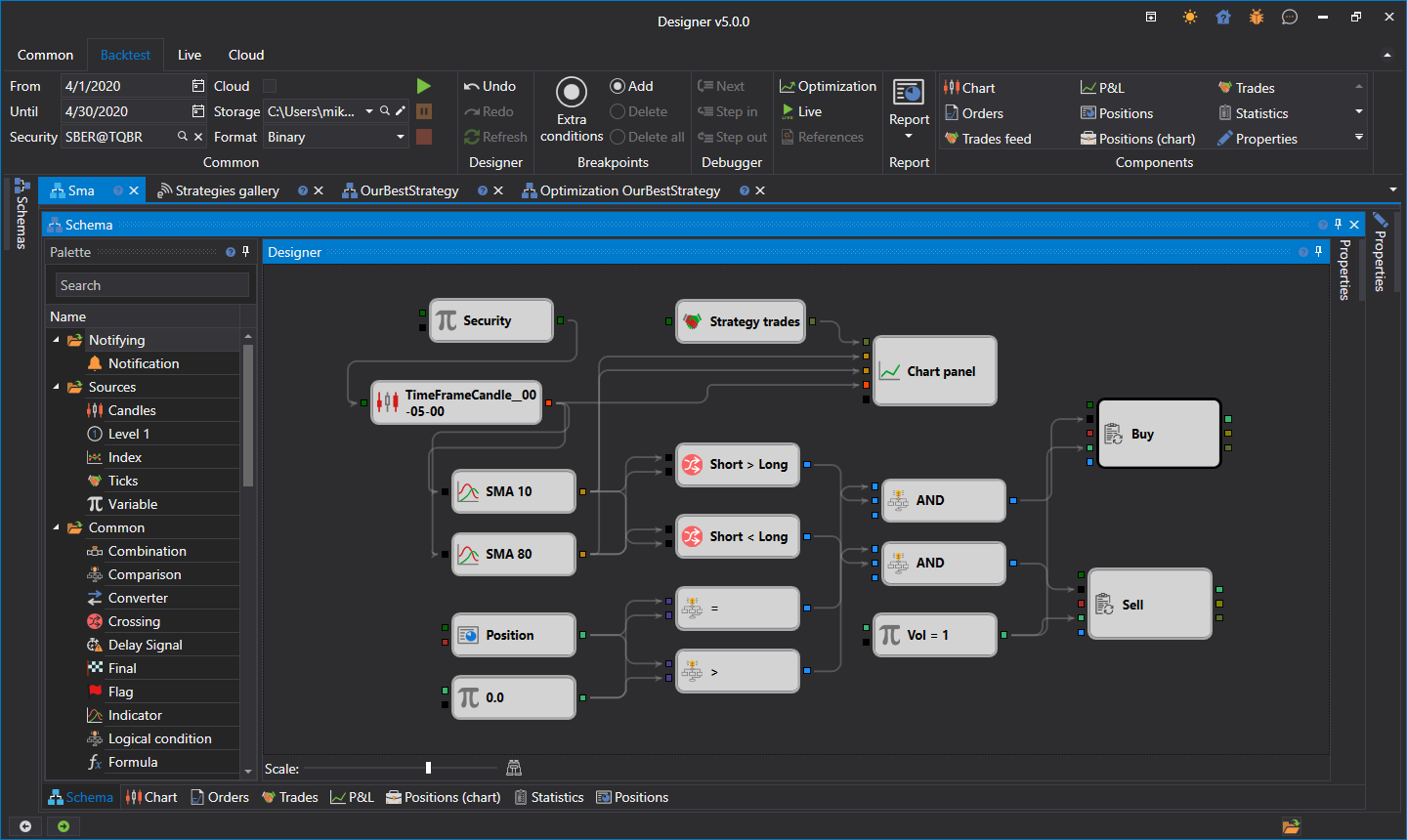Screen dimensions: 1407x840
Task: Click the fit-to-screen icon beside Scale slider
Action: pos(514,768)
